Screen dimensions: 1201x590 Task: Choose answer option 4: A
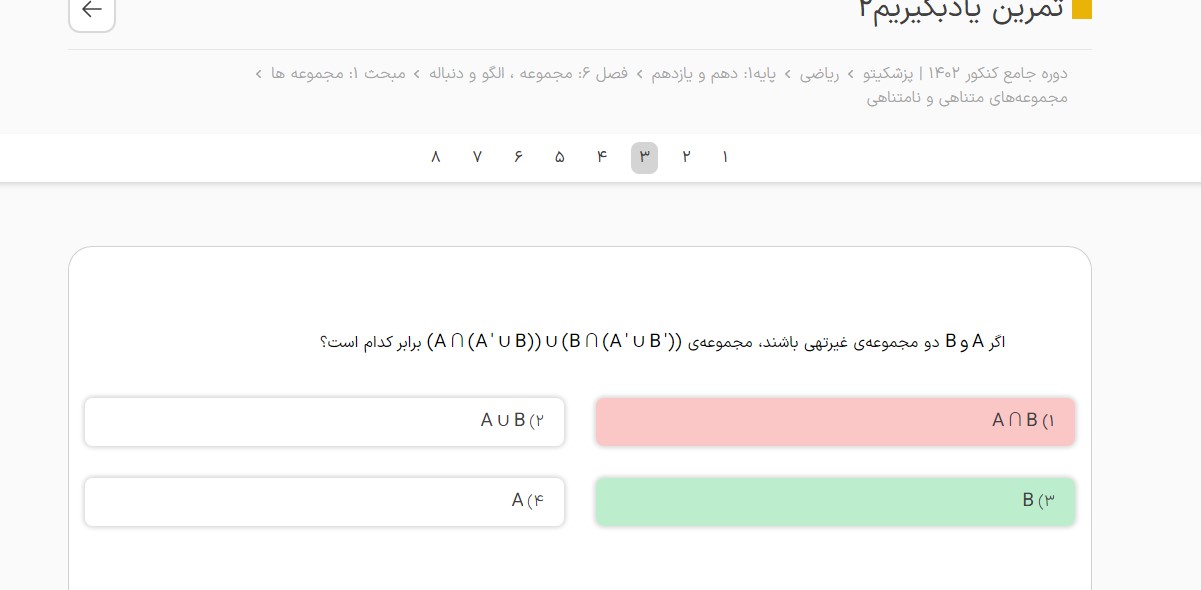coord(324,501)
